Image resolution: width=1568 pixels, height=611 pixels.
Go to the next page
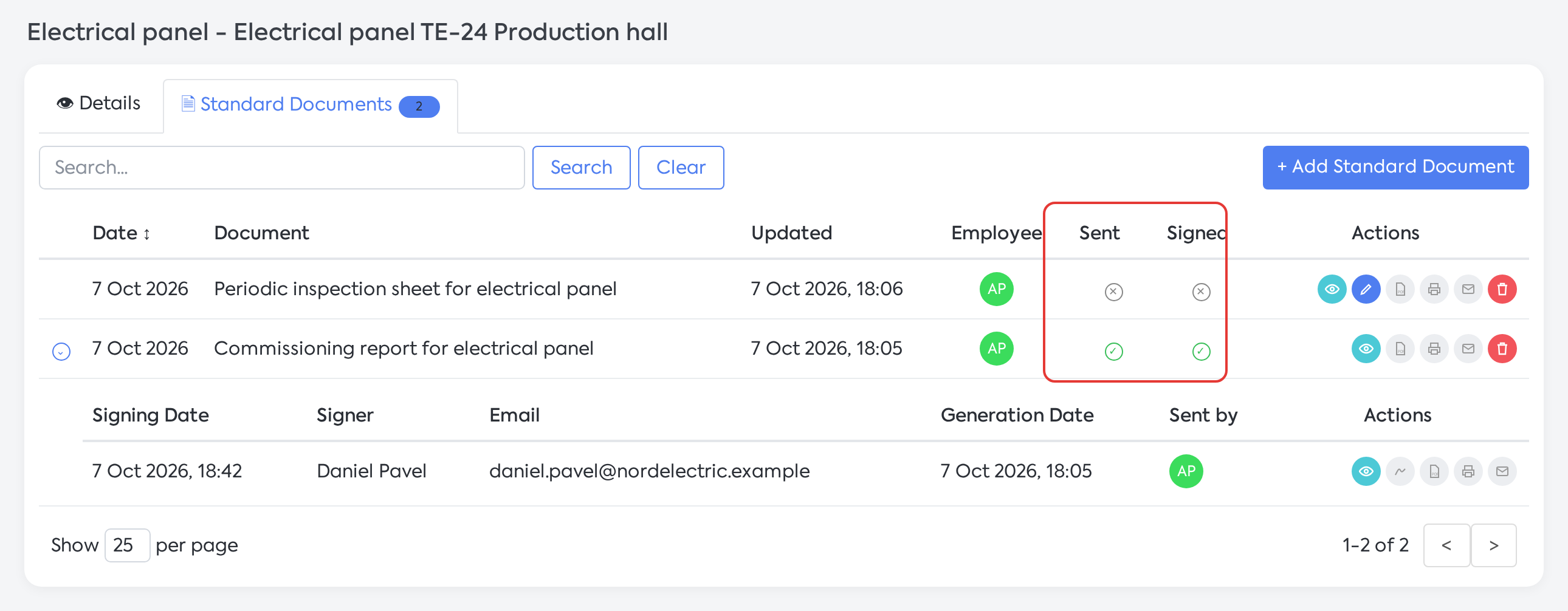click(1494, 545)
